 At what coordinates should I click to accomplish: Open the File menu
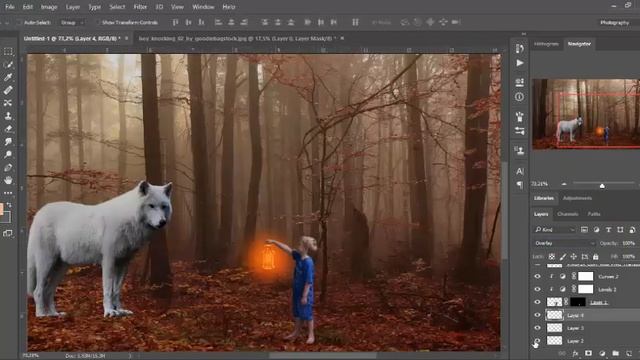tap(9, 7)
